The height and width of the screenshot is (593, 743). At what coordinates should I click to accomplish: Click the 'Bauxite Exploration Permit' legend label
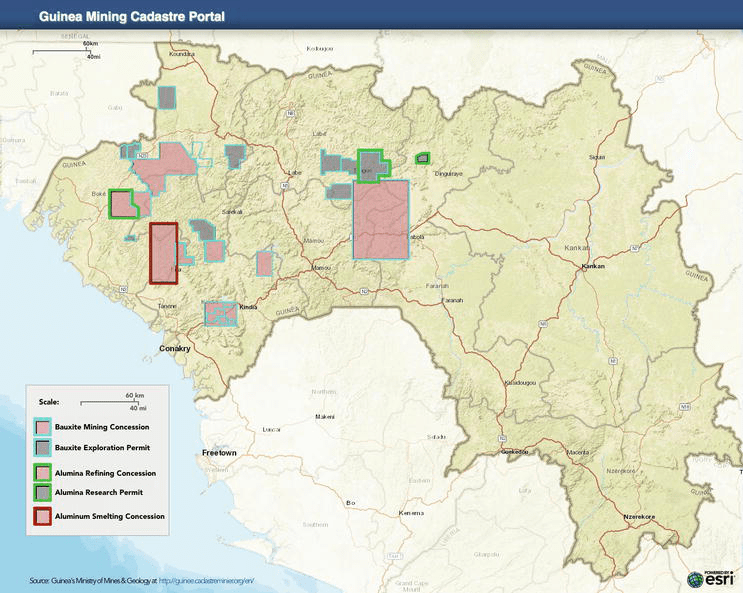click(102, 447)
